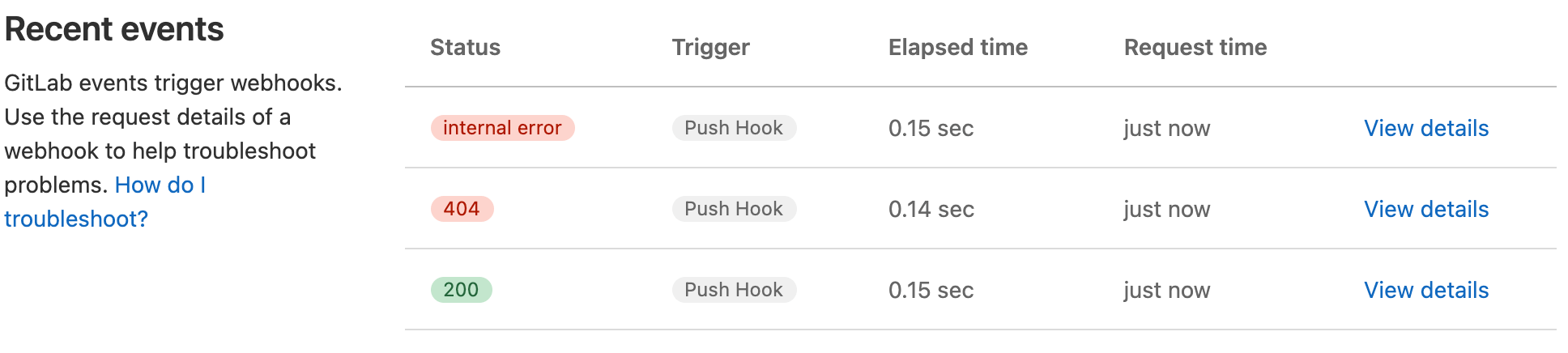Click the 'Recent events' heading
Image resolution: width=1568 pixels, height=353 pixels.
tap(114, 29)
